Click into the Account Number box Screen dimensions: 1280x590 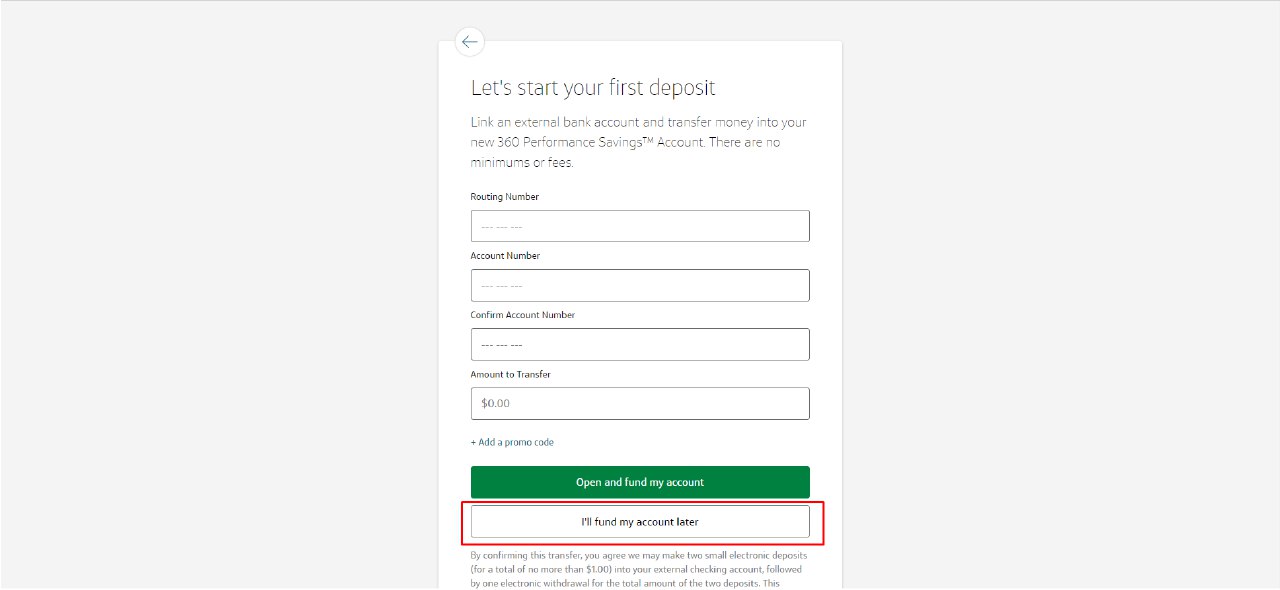click(640, 285)
